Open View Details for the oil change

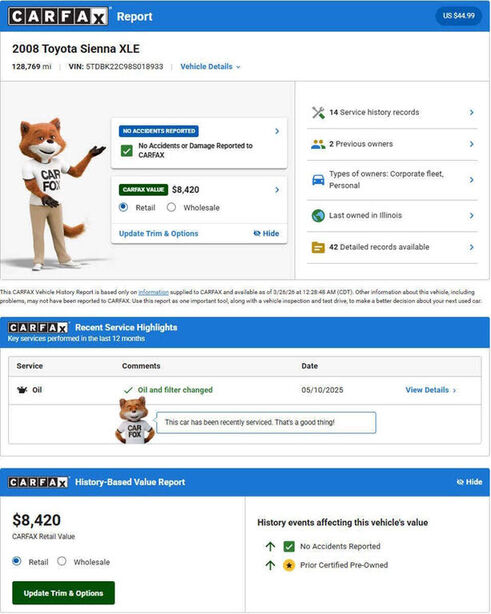(x=431, y=390)
